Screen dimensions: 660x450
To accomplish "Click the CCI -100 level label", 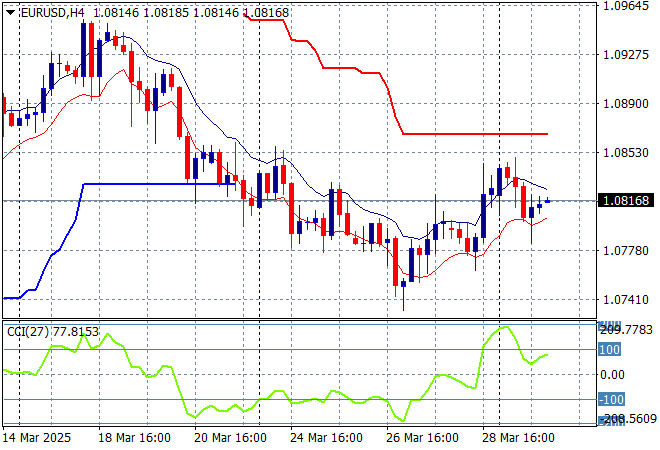I will coord(612,399).
